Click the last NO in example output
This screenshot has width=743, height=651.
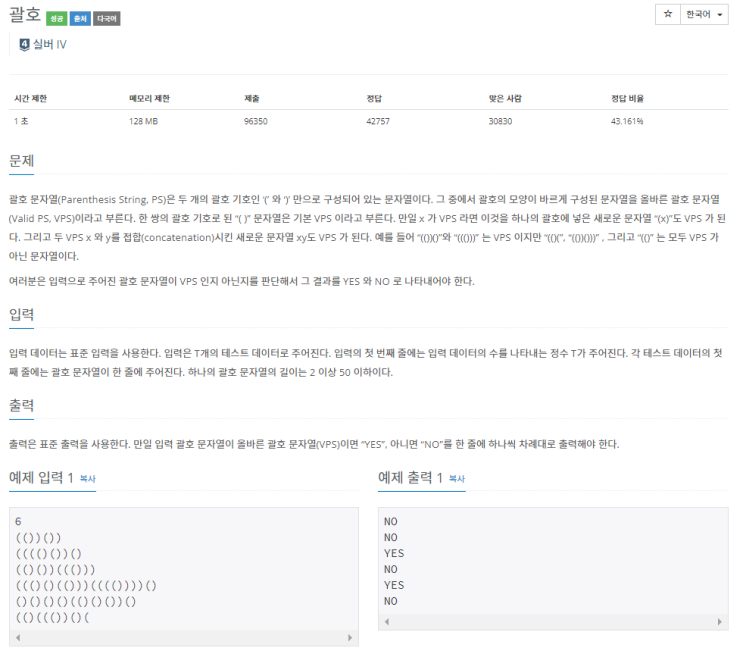tap(390, 601)
